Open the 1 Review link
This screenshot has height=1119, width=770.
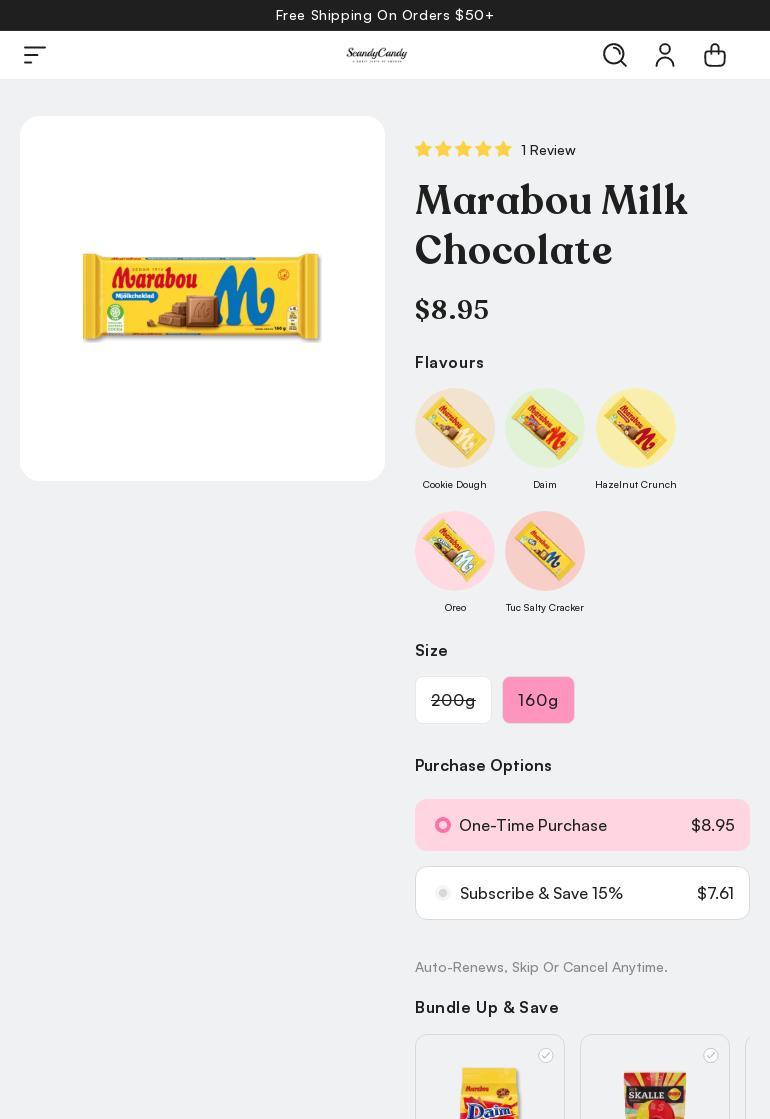tap(548, 150)
